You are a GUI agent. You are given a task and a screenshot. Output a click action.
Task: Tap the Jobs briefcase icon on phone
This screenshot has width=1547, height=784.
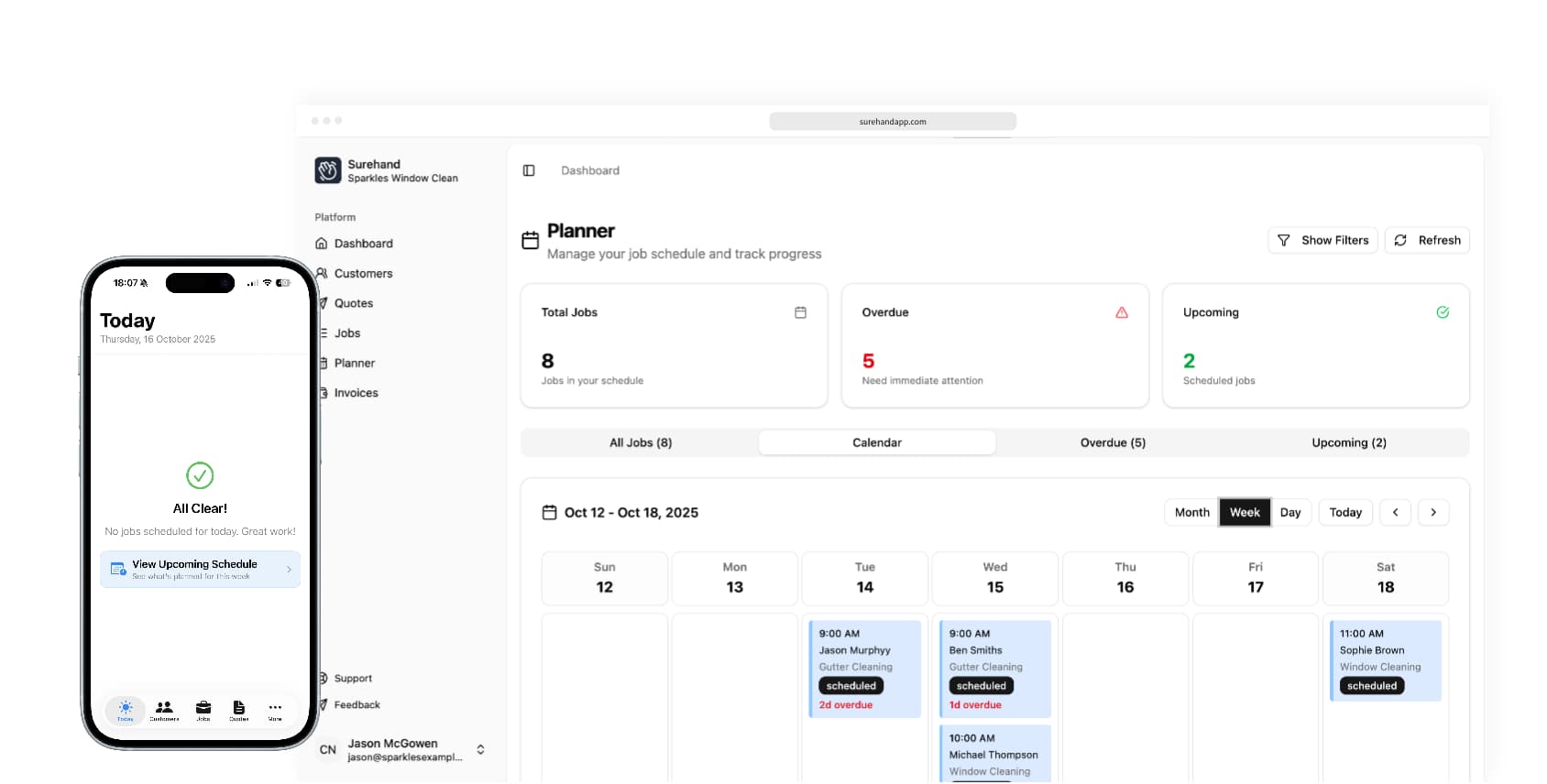tap(203, 710)
